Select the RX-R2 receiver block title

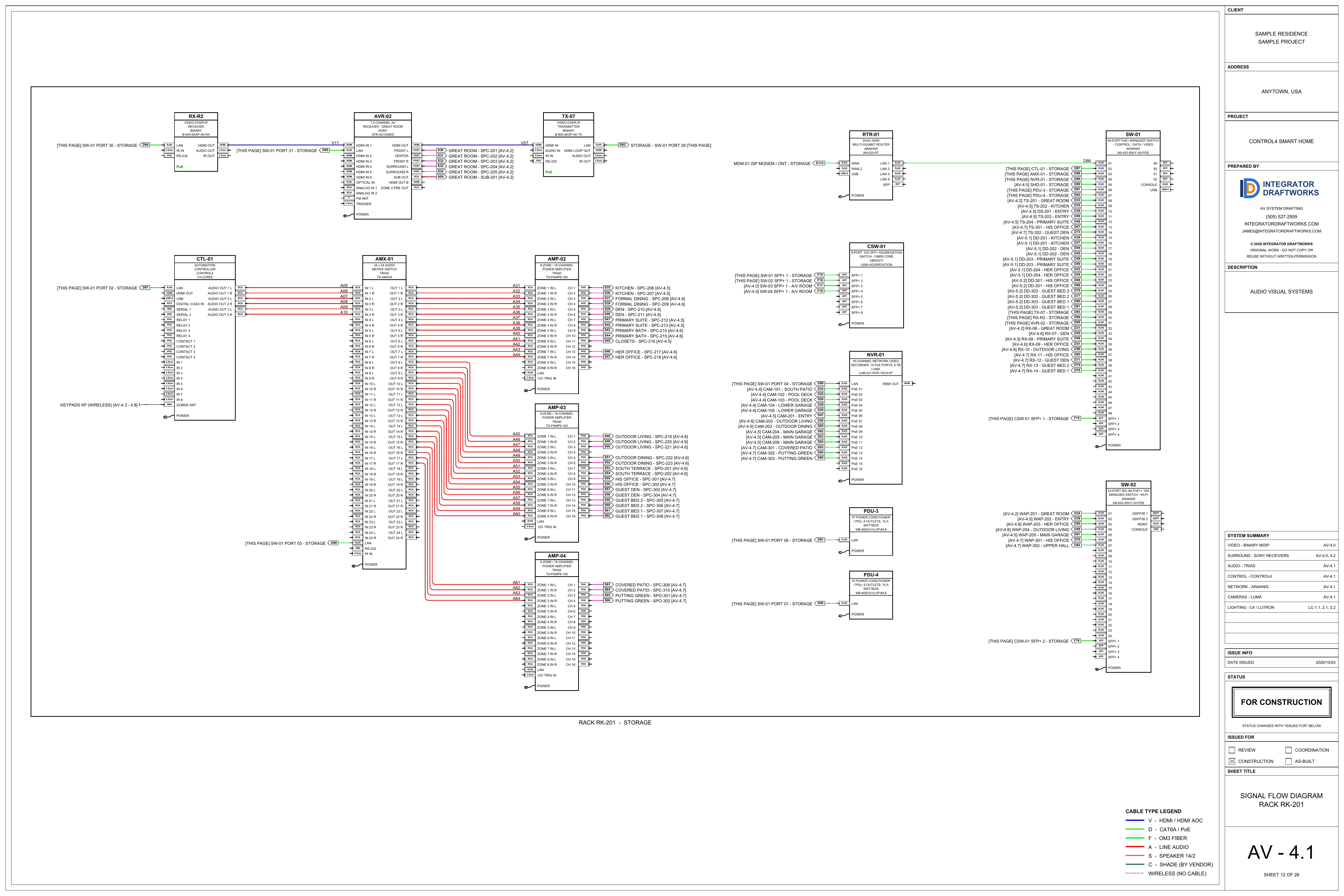[x=196, y=116]
